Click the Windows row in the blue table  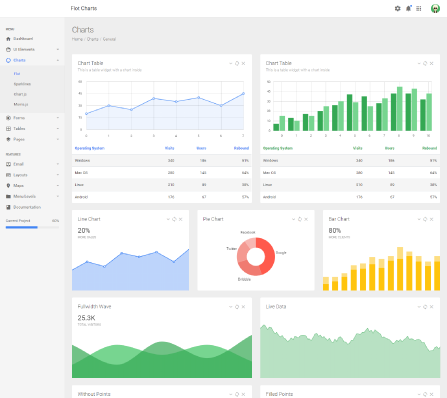click(162, 161)
